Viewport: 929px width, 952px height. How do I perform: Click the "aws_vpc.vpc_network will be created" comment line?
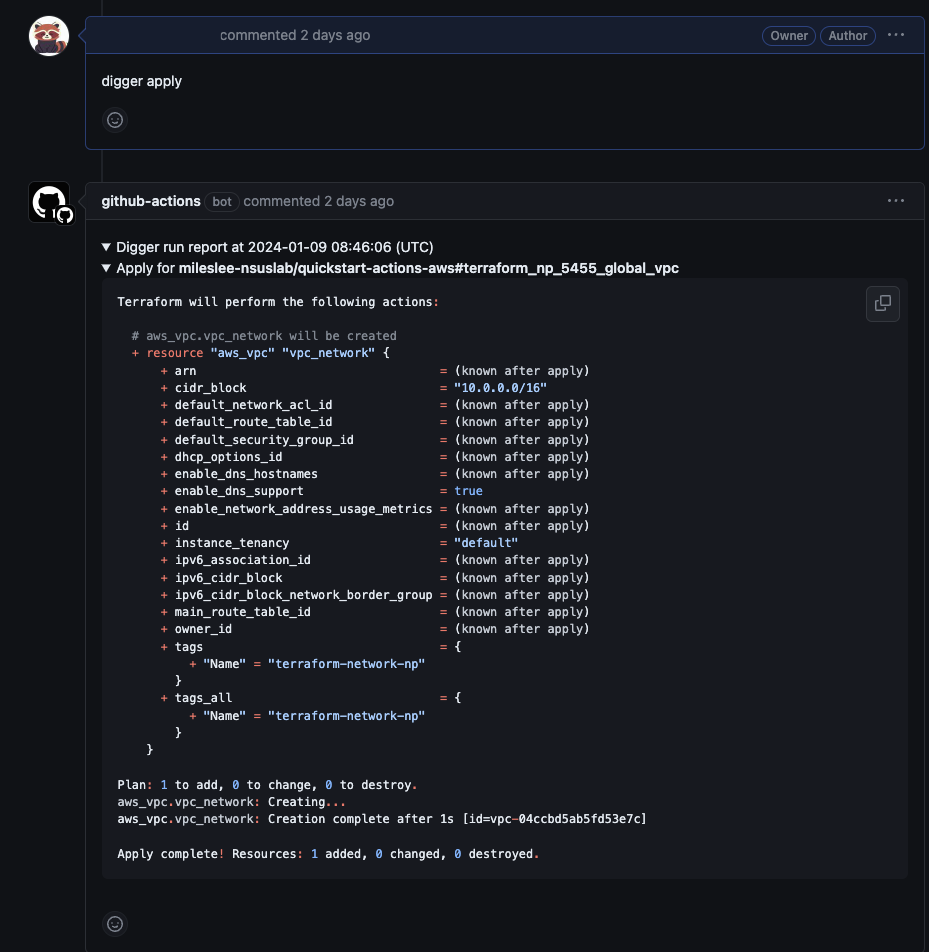coord(264,336)
